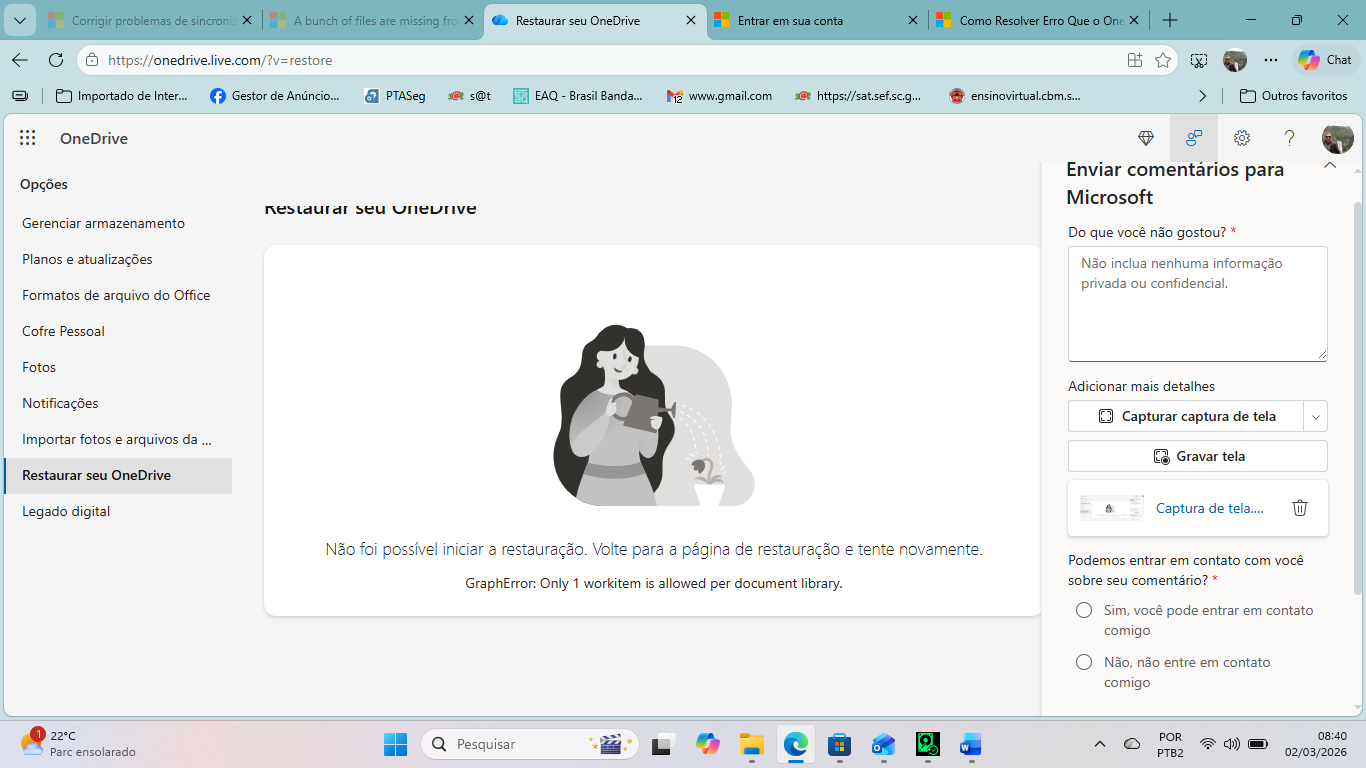The width and height of the screenshot is (1366, 768).
Task: Open the Captura de tela attachment link
Action: pyautogui.click(x=1210, y=508)
